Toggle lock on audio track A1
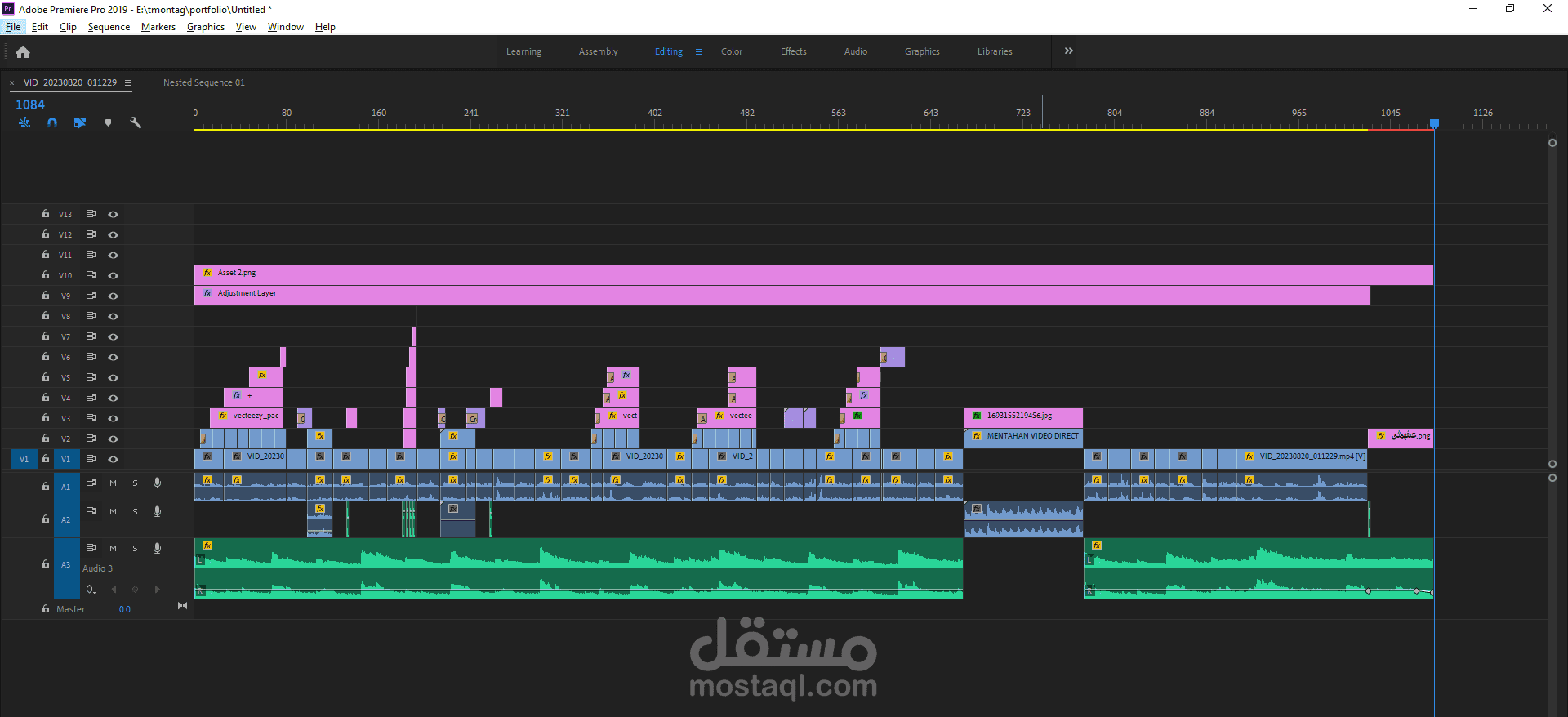The height and width of the screenshot is (717, 1568). 46,486
